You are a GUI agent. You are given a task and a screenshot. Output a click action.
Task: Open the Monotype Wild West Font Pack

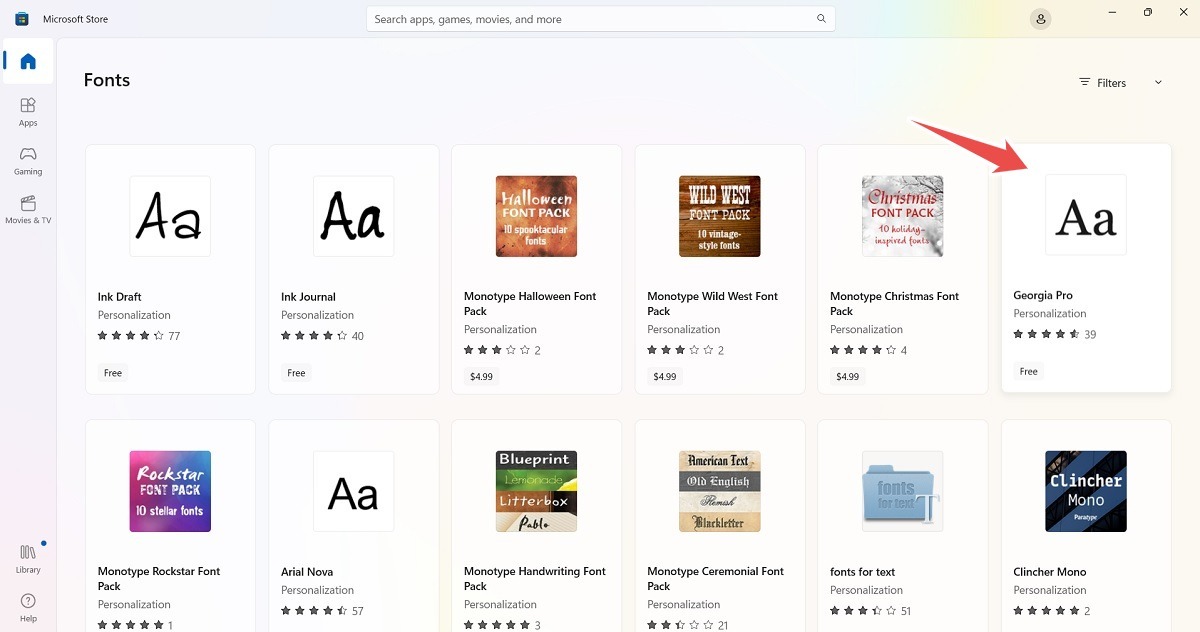(x=719, y=215)
